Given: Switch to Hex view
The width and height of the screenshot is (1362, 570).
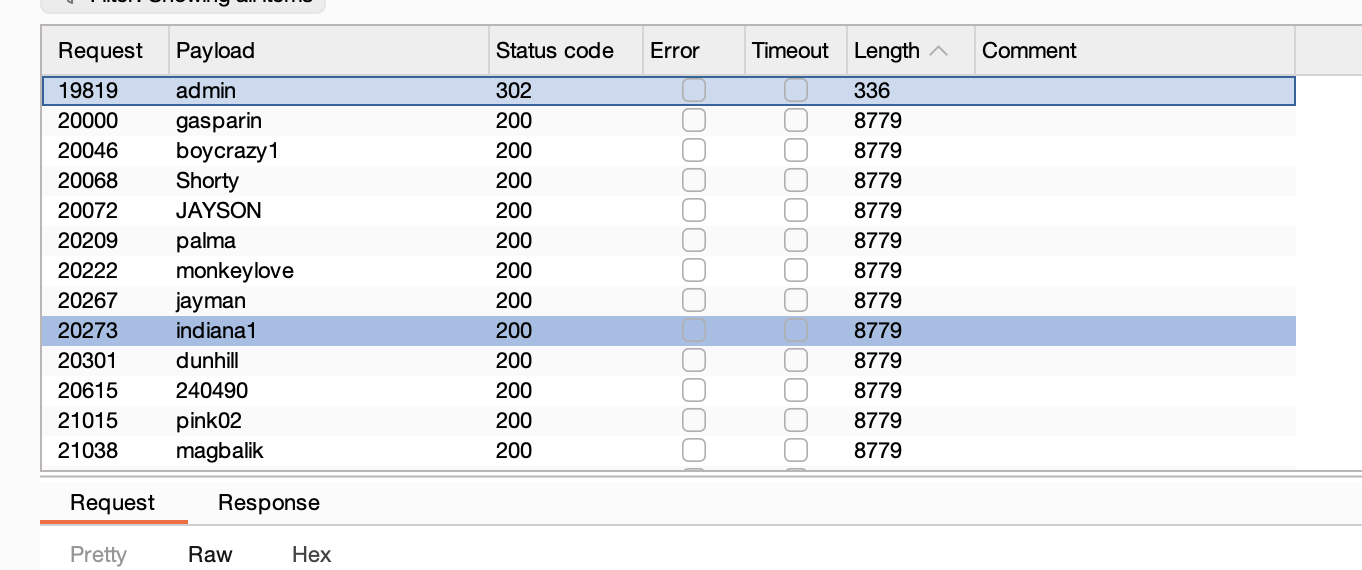Looking at the screenshot, I should [x=311, y=555].
